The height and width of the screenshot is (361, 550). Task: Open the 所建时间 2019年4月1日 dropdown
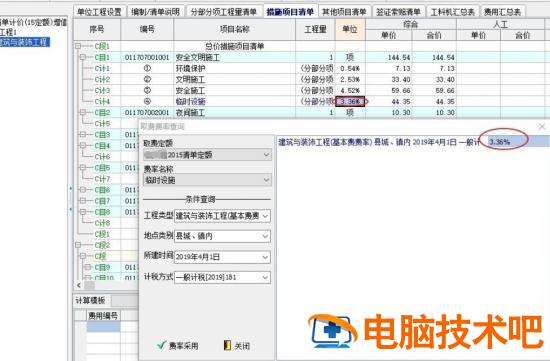tap(222, 257)
